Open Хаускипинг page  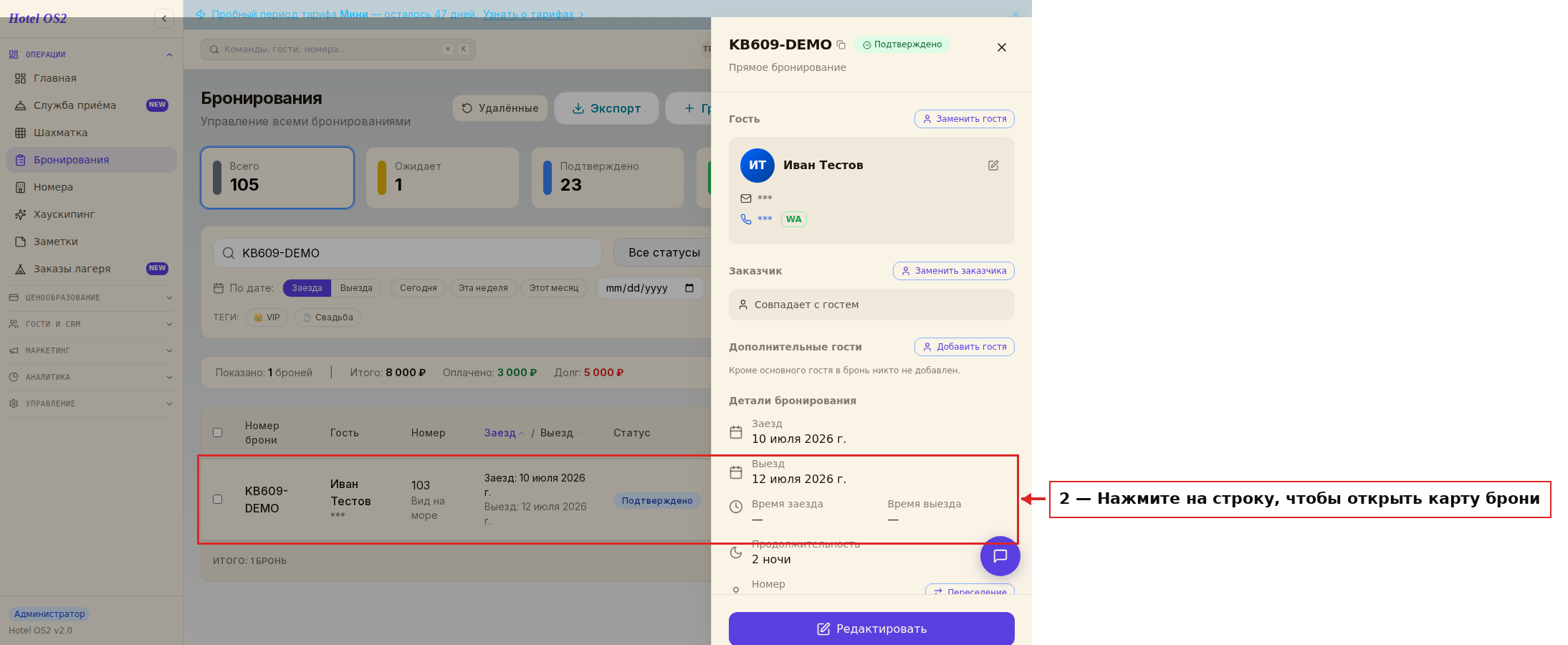(91, 214)
